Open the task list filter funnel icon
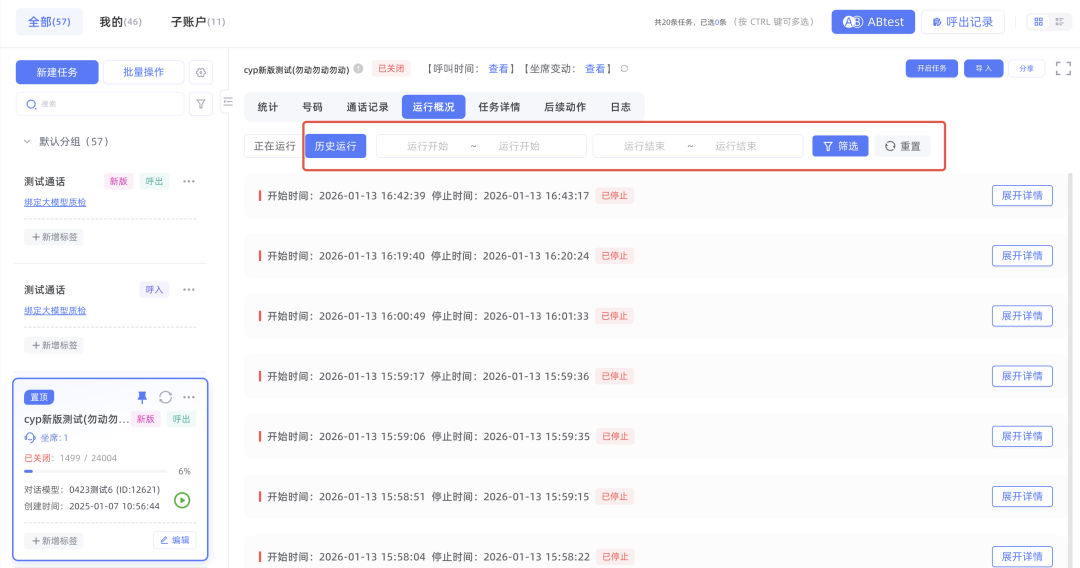This screenshot has height=568, width=1080. click(201, 104)
